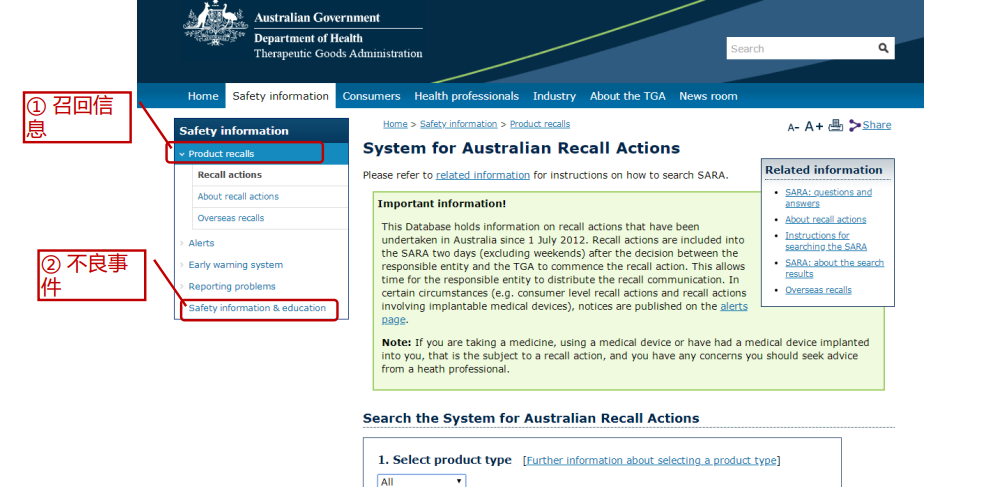Open the About the TGA tab
The width and height of the screenshot is (984, 487).
click(628, 96)
